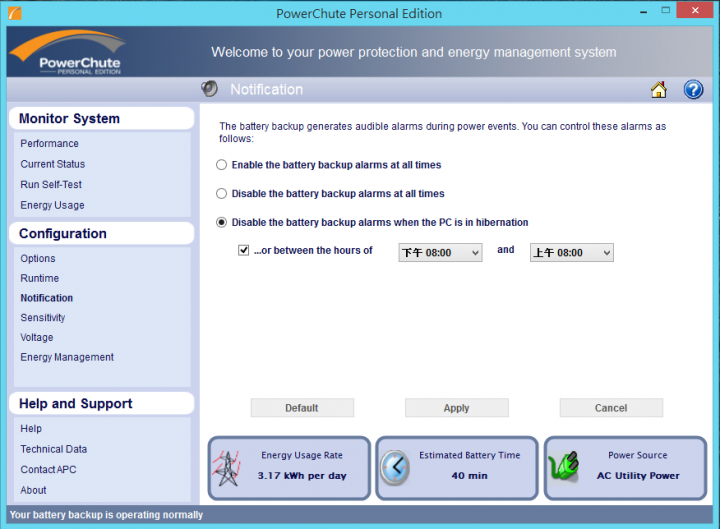The image size is (720, 529).
Task: Close the PowerChute window
Action: click(695, 10)
